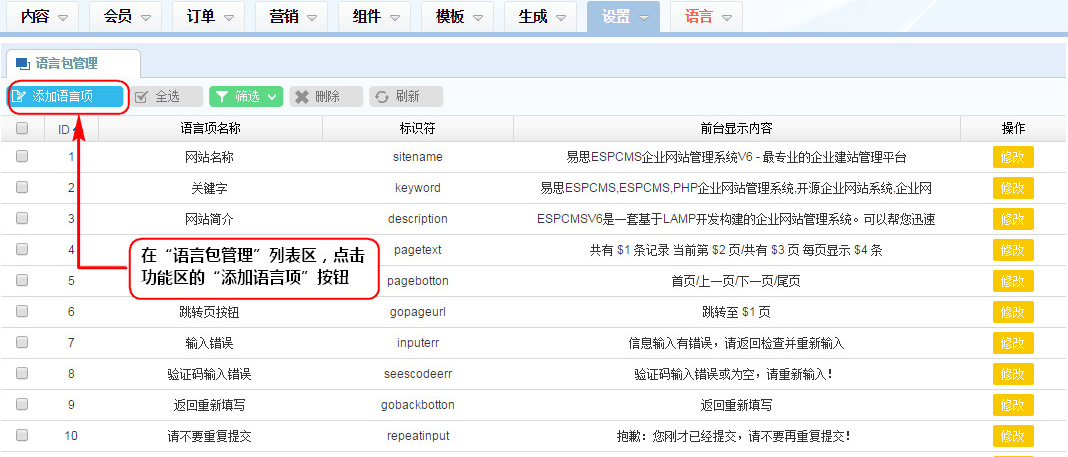Image resolution: width=1068 pixels, height=457 pixels.
Task: Click 修改 for the gopageurl row
Action: [x=1012, y=312]
